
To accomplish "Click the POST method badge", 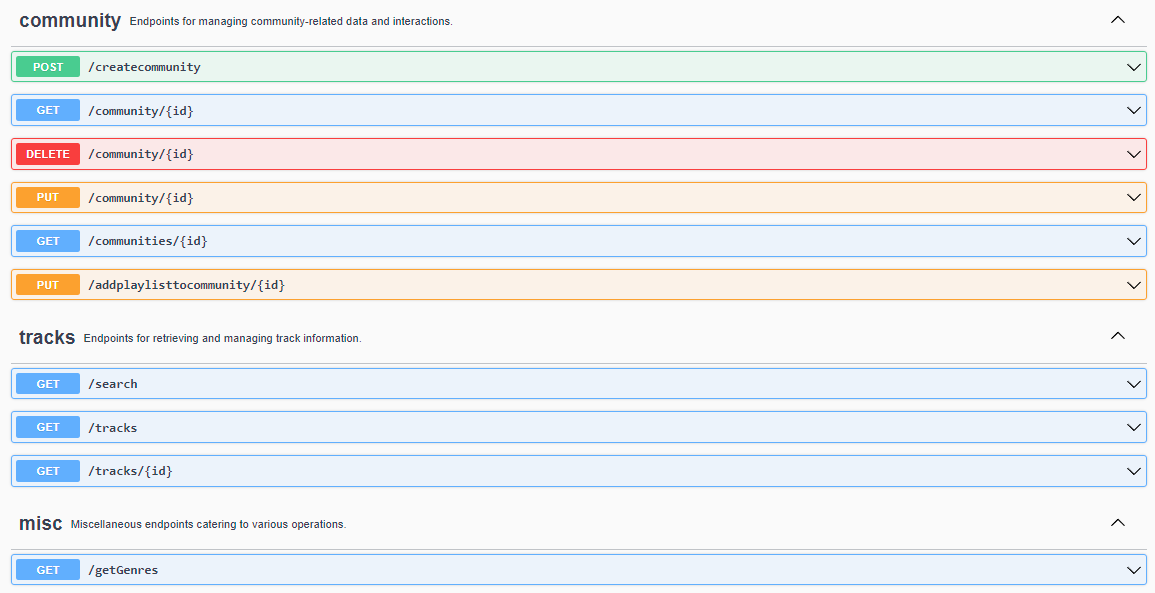I will [48, 67].
